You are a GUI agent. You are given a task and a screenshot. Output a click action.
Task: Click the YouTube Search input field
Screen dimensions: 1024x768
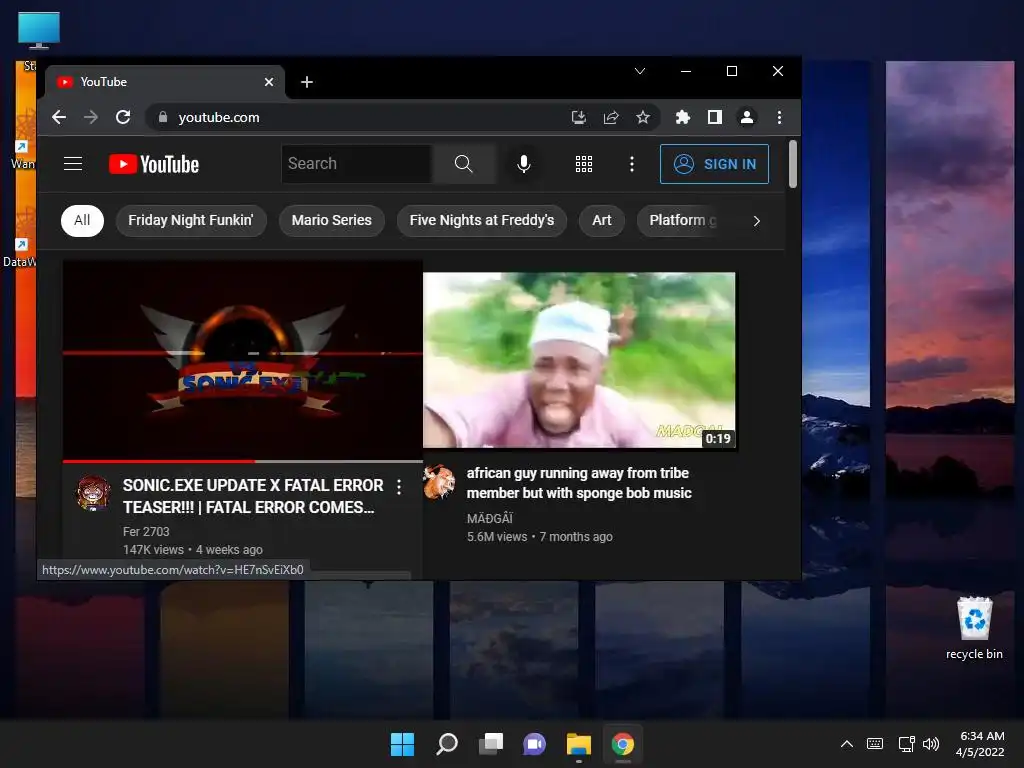pyautogui.click(x=357, y=164)
